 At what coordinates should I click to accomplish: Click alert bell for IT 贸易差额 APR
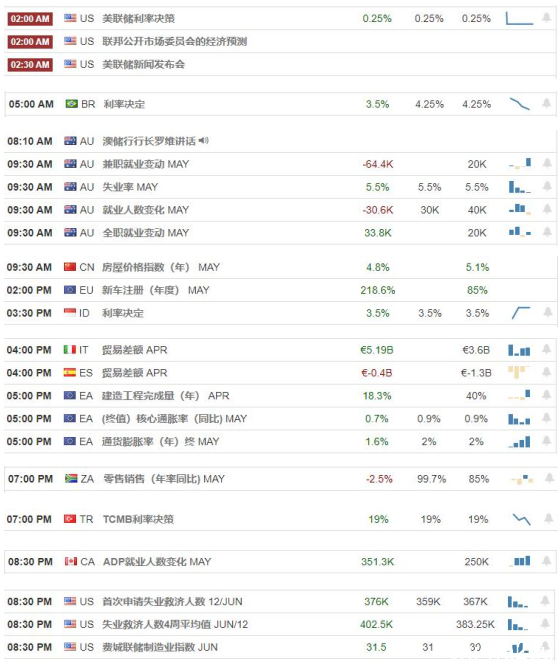point(546,349)
